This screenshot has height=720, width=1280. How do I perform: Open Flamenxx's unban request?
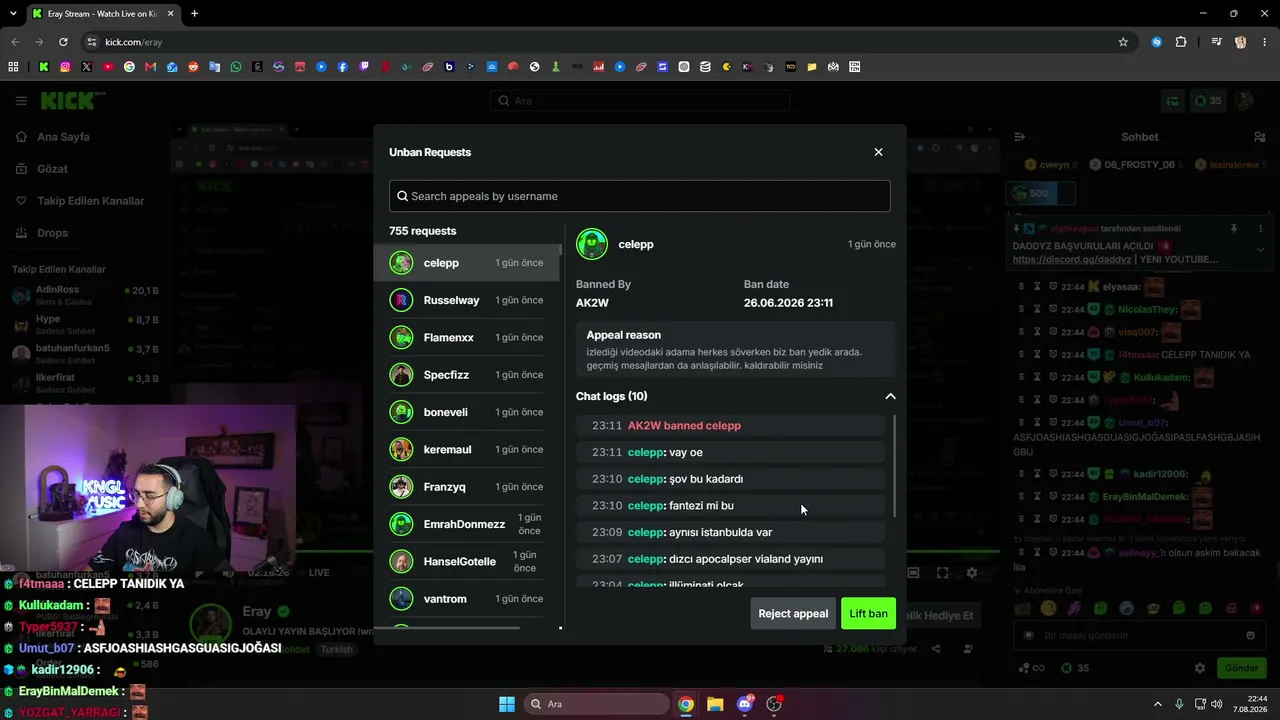pos(467,337)
